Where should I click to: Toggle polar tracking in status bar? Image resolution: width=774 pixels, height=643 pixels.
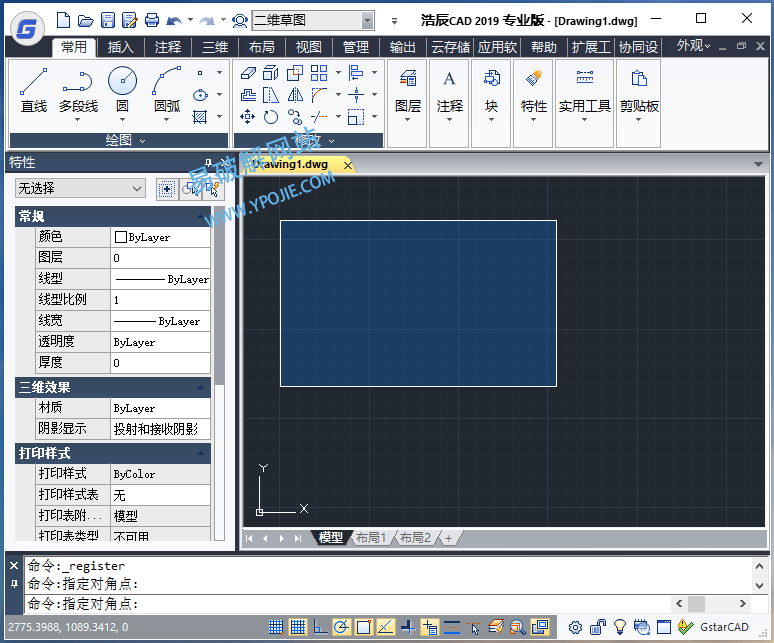click(342, 628)
